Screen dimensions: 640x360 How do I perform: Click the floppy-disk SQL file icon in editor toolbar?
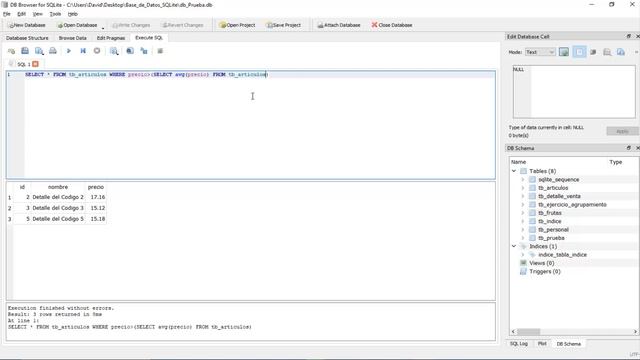pyautogui.click(x=25, y=51)
